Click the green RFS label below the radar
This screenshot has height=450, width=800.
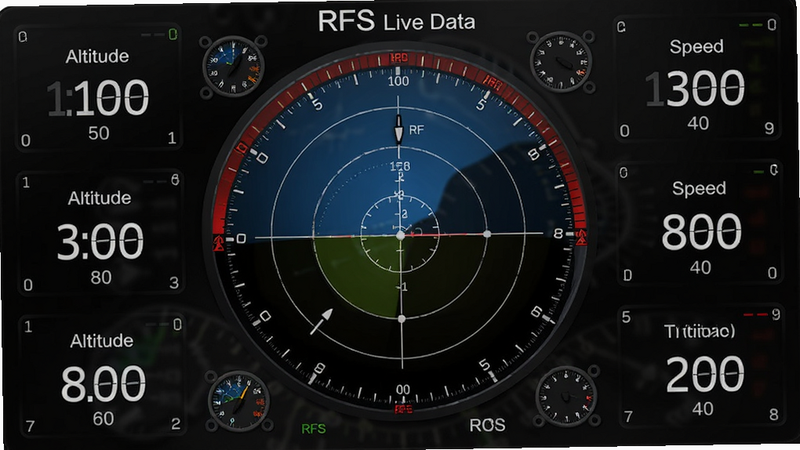click(x=313, y=429)
